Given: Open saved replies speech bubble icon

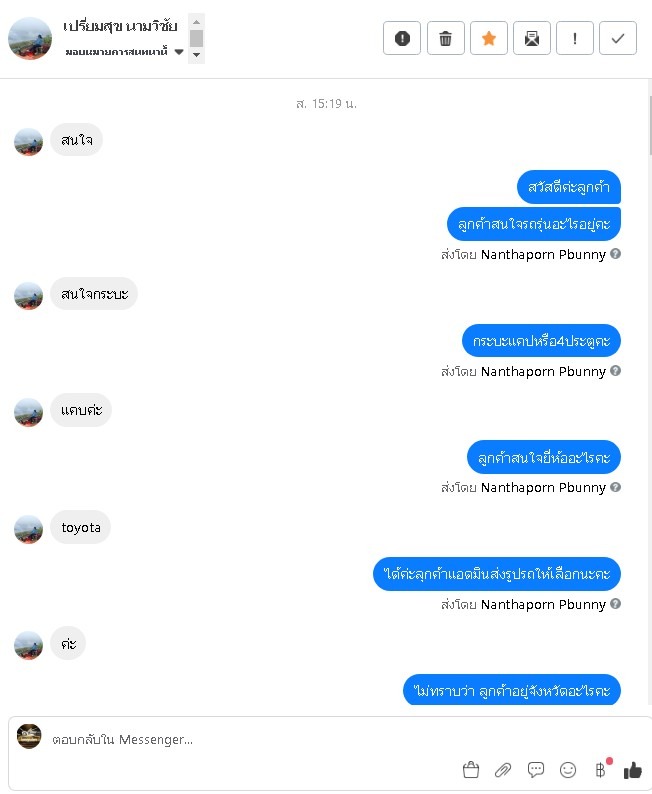Looking at the screenshot, I should pyautogui.click(x=536, y=770).
